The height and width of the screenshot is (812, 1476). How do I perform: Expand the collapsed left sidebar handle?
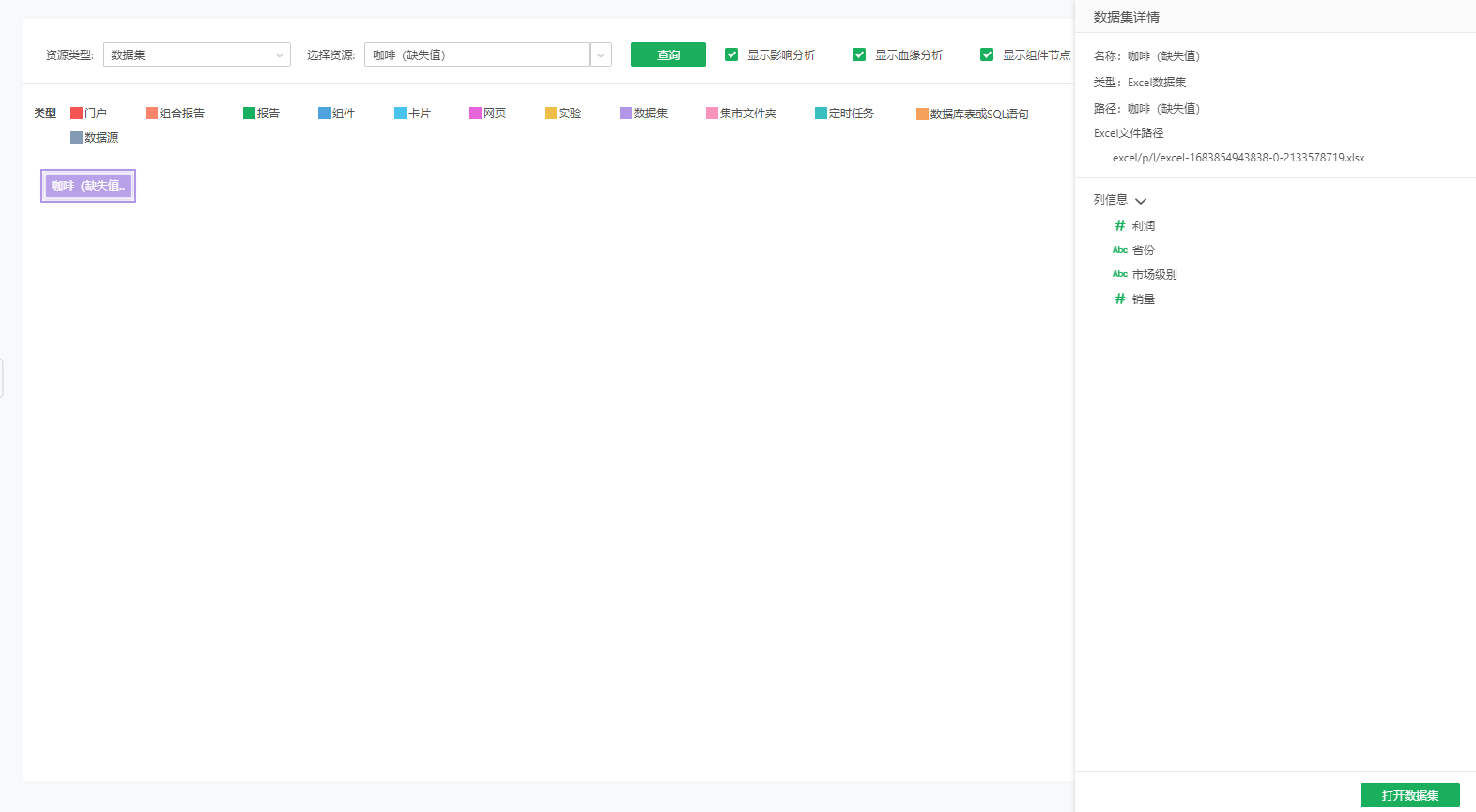(x=2, y=377)
